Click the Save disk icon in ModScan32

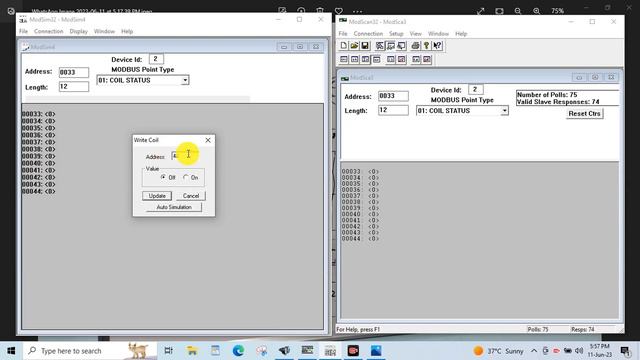coord(365,45)
